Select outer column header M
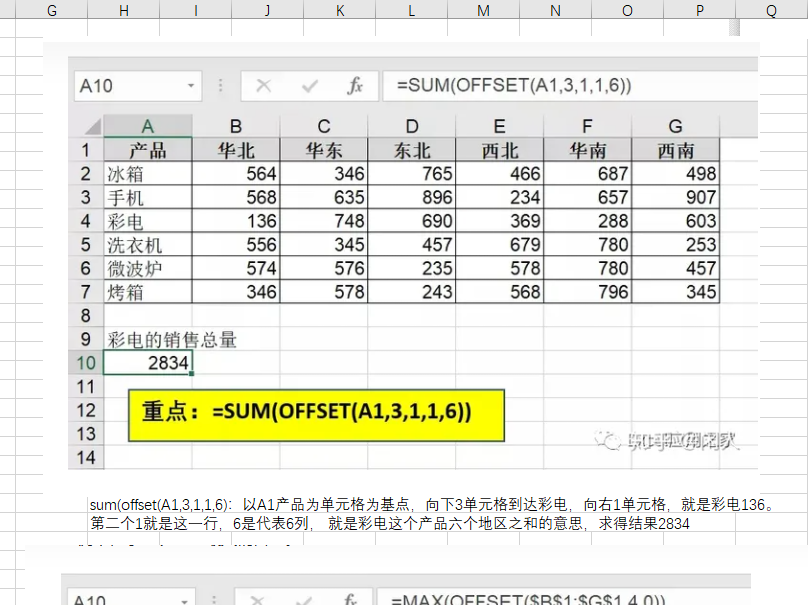 coord(483,10)
